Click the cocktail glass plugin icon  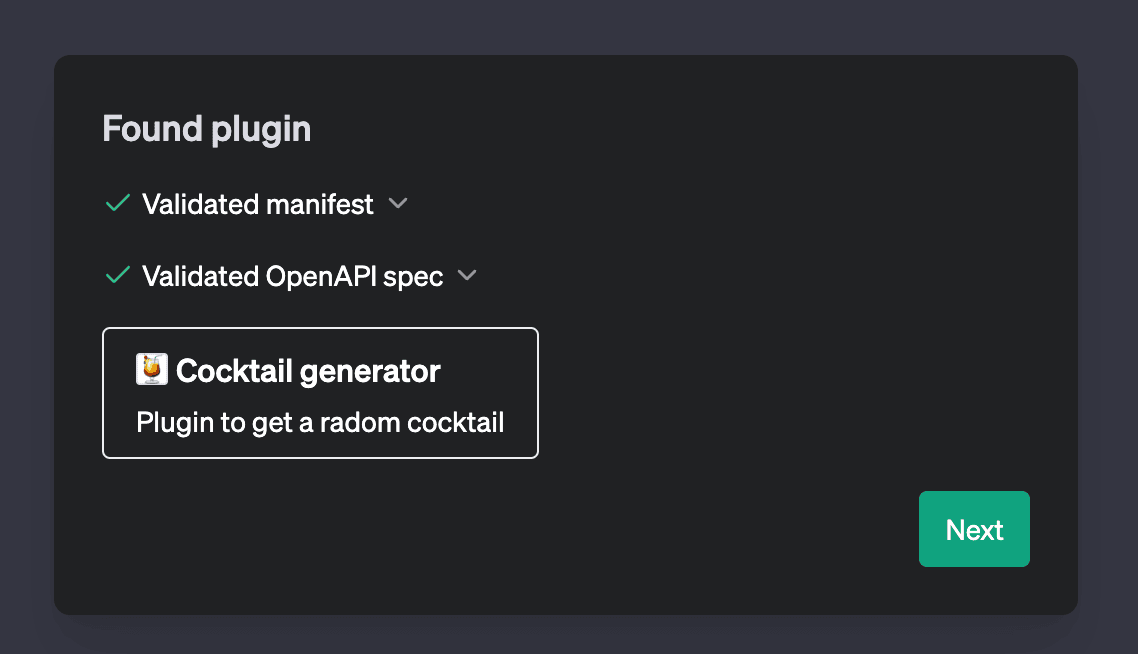coord(152,370)
